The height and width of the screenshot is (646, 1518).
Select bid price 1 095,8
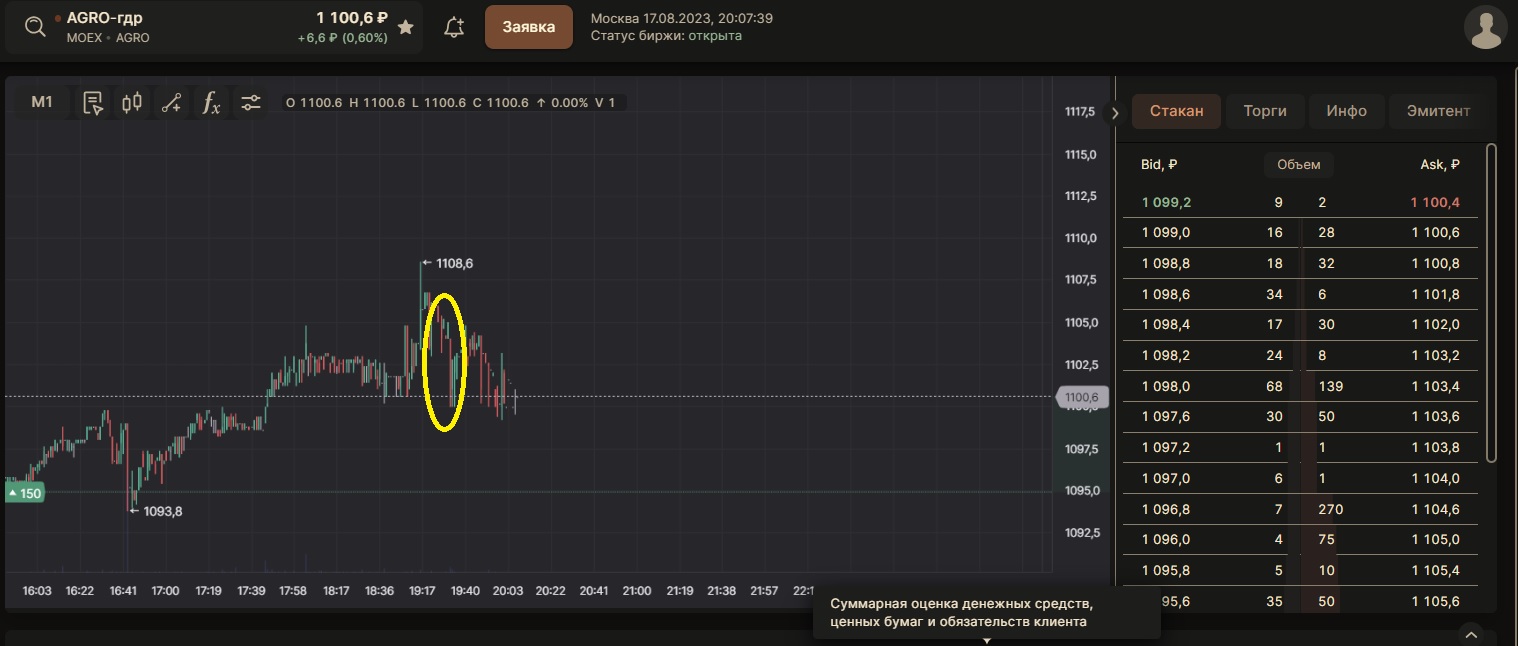coord(1166,571)
